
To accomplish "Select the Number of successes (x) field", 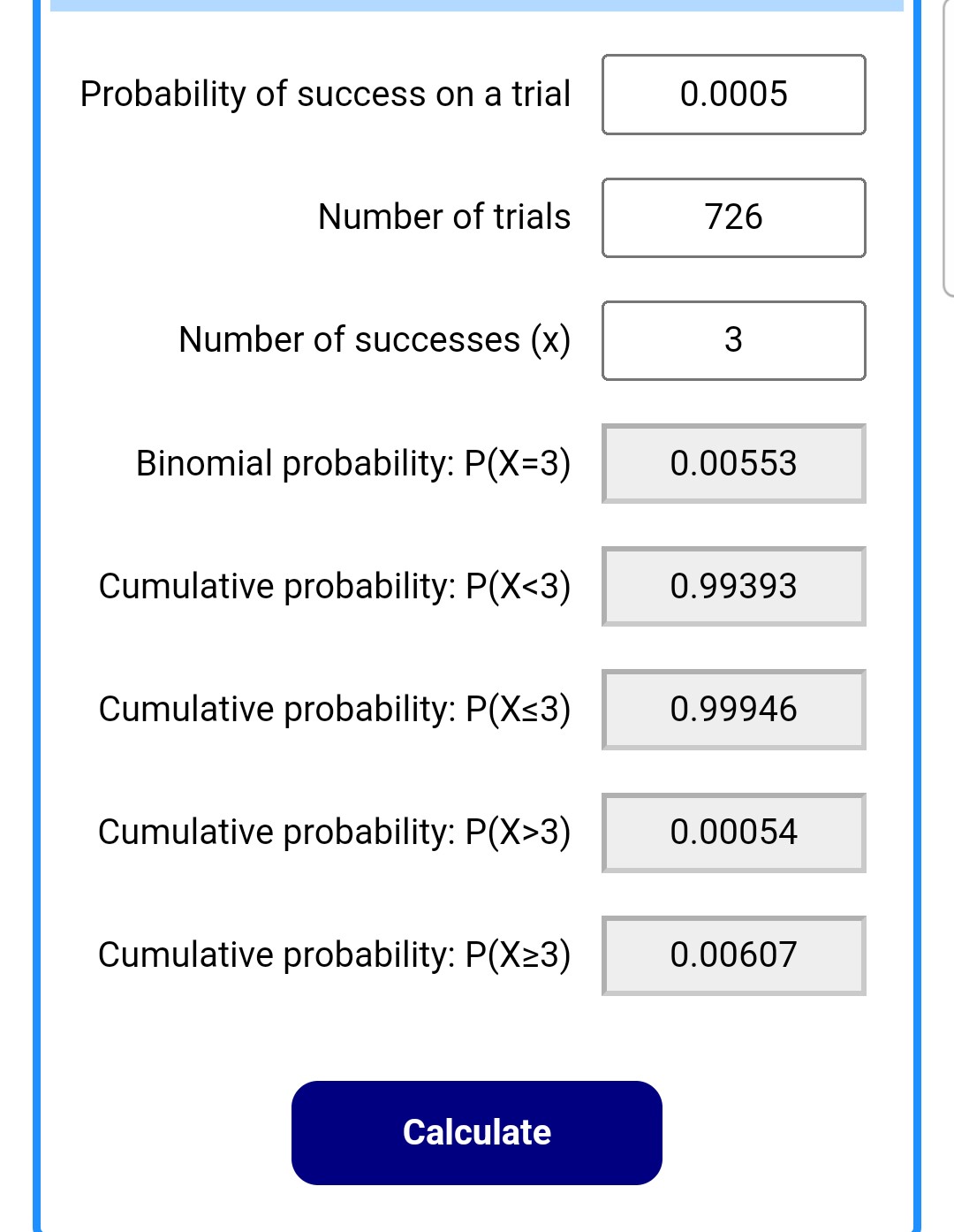I will point(733,340).
